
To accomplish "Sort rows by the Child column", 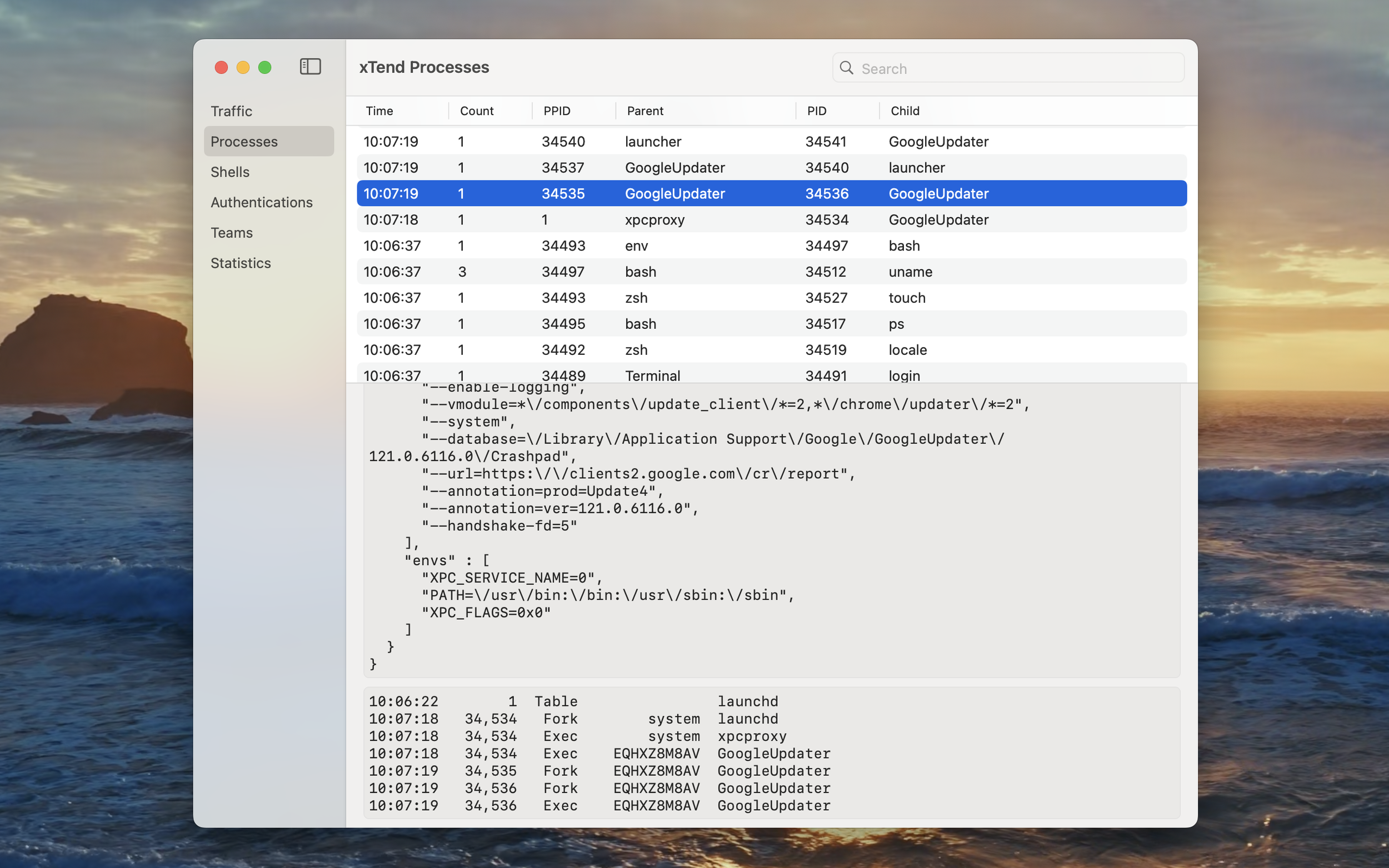I will (x=905, y=111).
